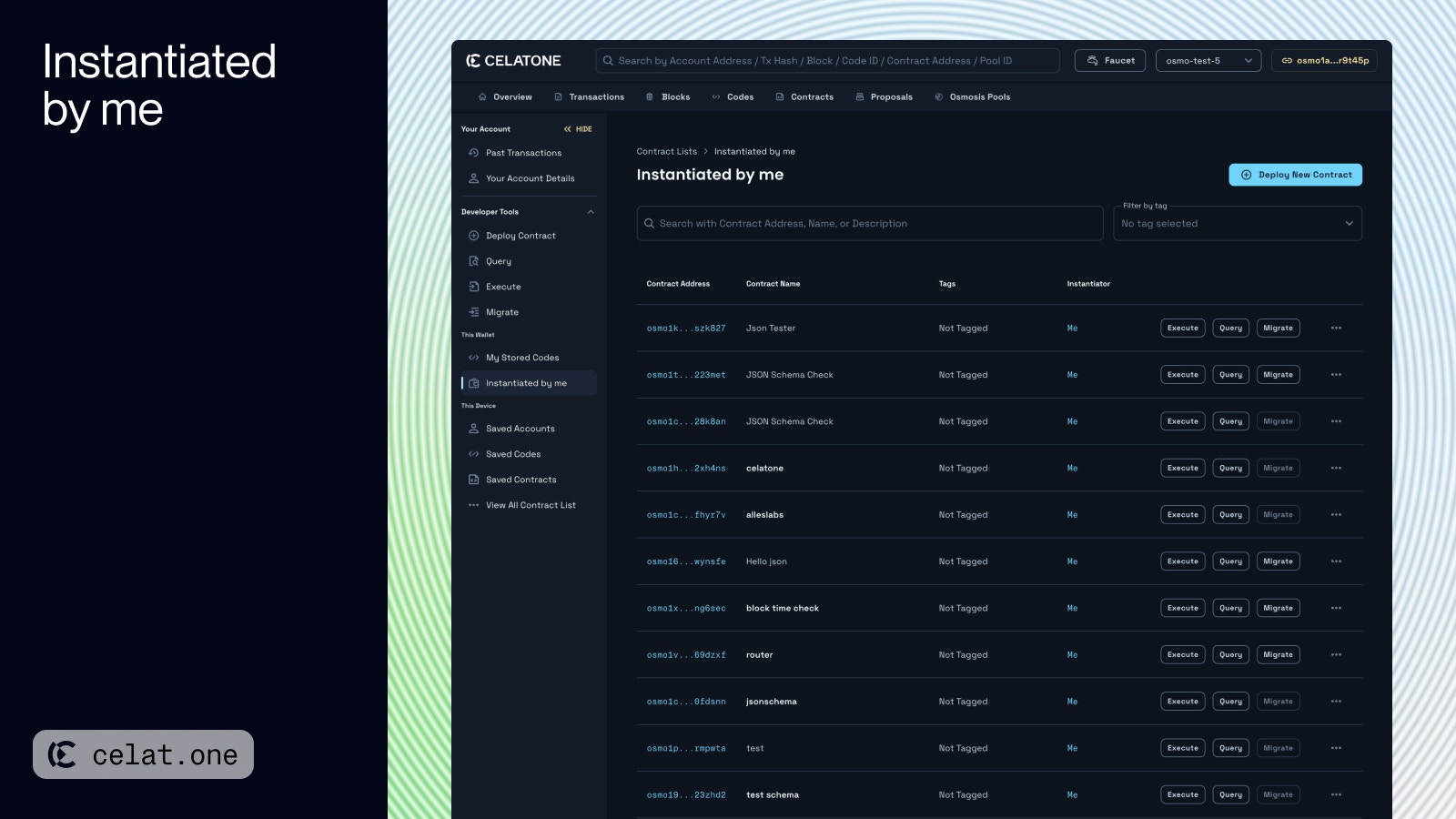Image resolution: width=1456 pixels, height=819 pixels.
Task: Click Your Account Details person icon
Action: coord(473,178)
